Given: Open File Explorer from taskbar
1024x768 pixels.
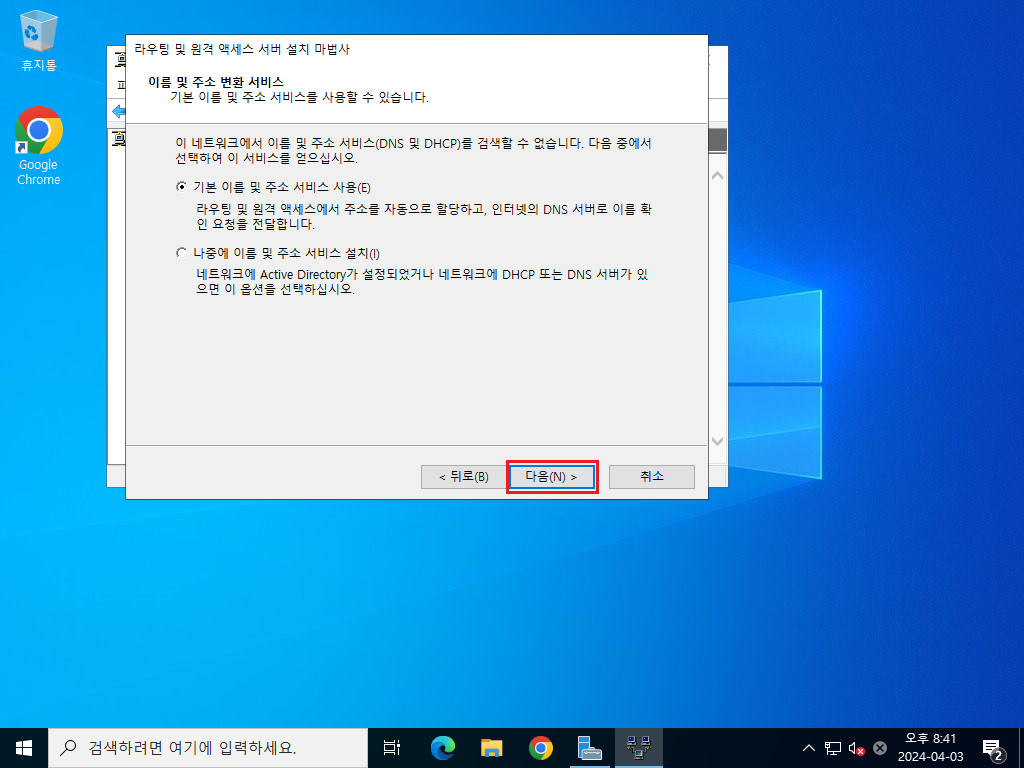Looking at the screenshot, I should click(x=492, y=748).
